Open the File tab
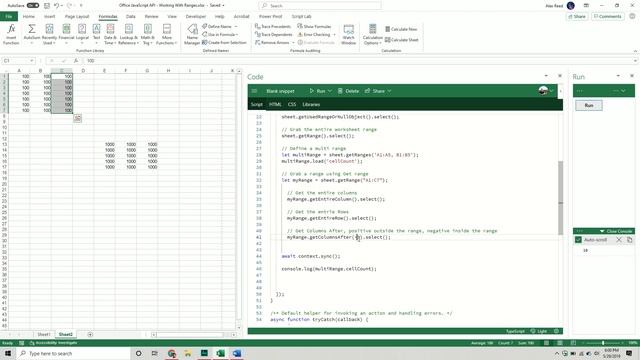This screenshot has width=640, height=360. coord(9,17)
